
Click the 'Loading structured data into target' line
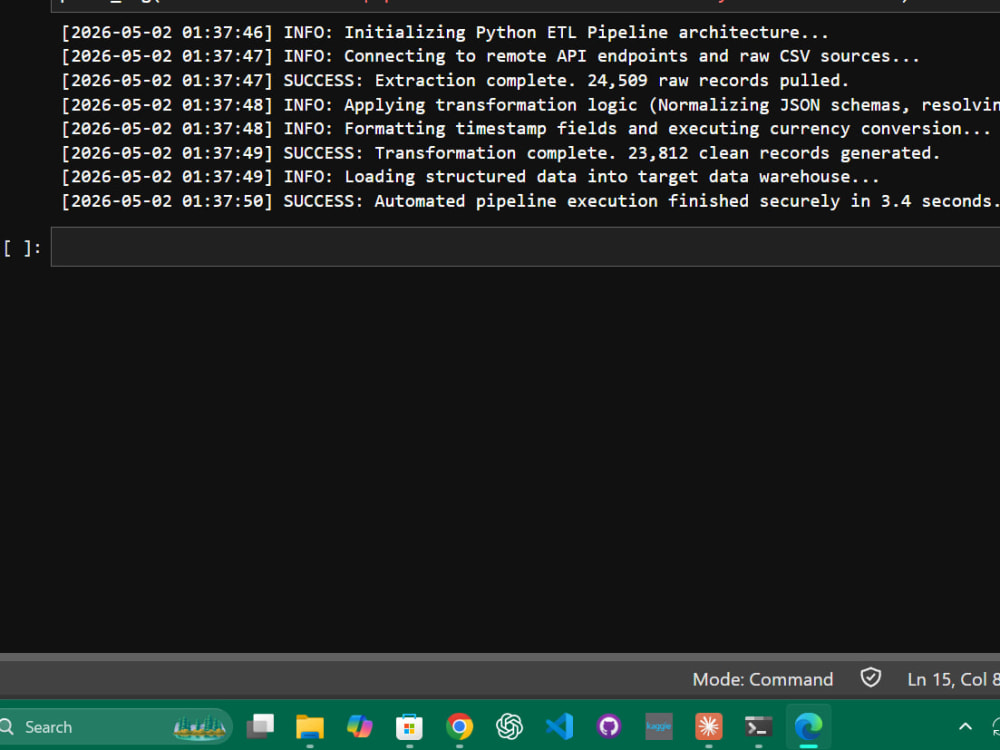[470, 177]
